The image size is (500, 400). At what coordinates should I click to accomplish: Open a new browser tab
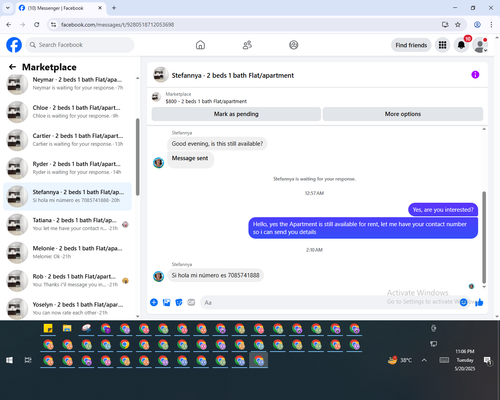click(x=114, y=8)
